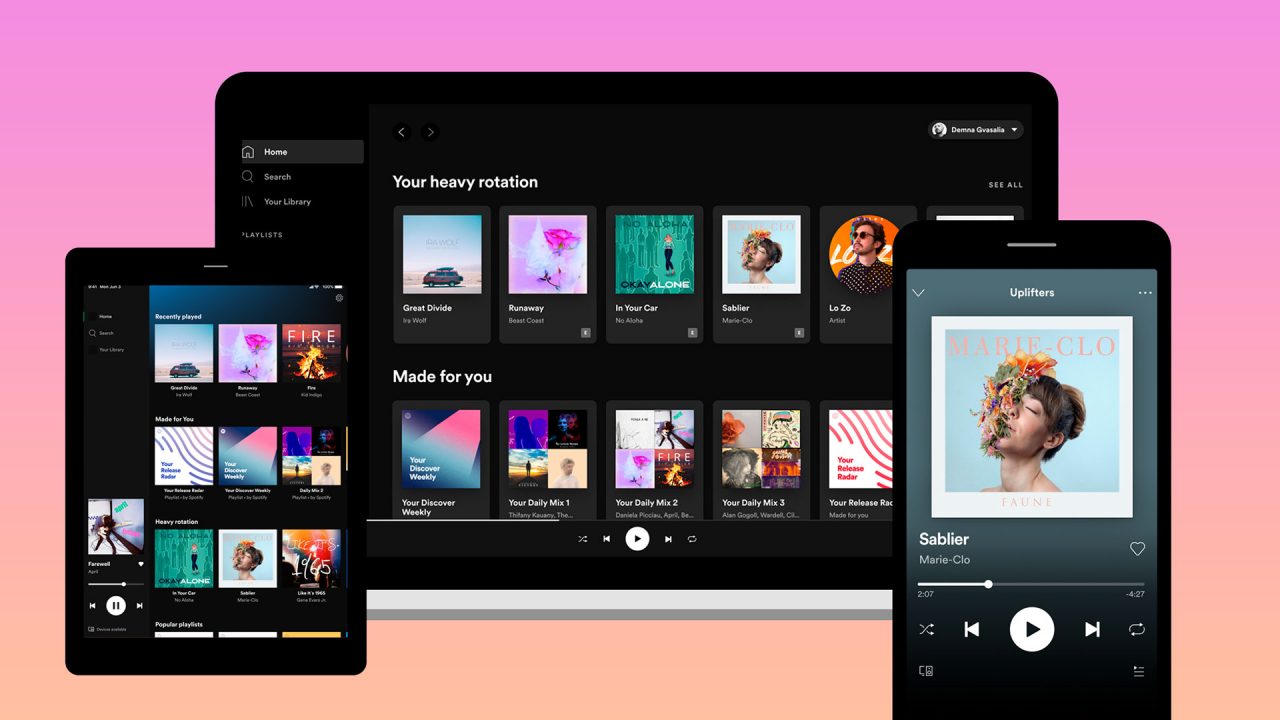Open the Fire album on the tablet
This screenshot has height=720, width=1280.
pyautogui.click(x=311, y=360)
